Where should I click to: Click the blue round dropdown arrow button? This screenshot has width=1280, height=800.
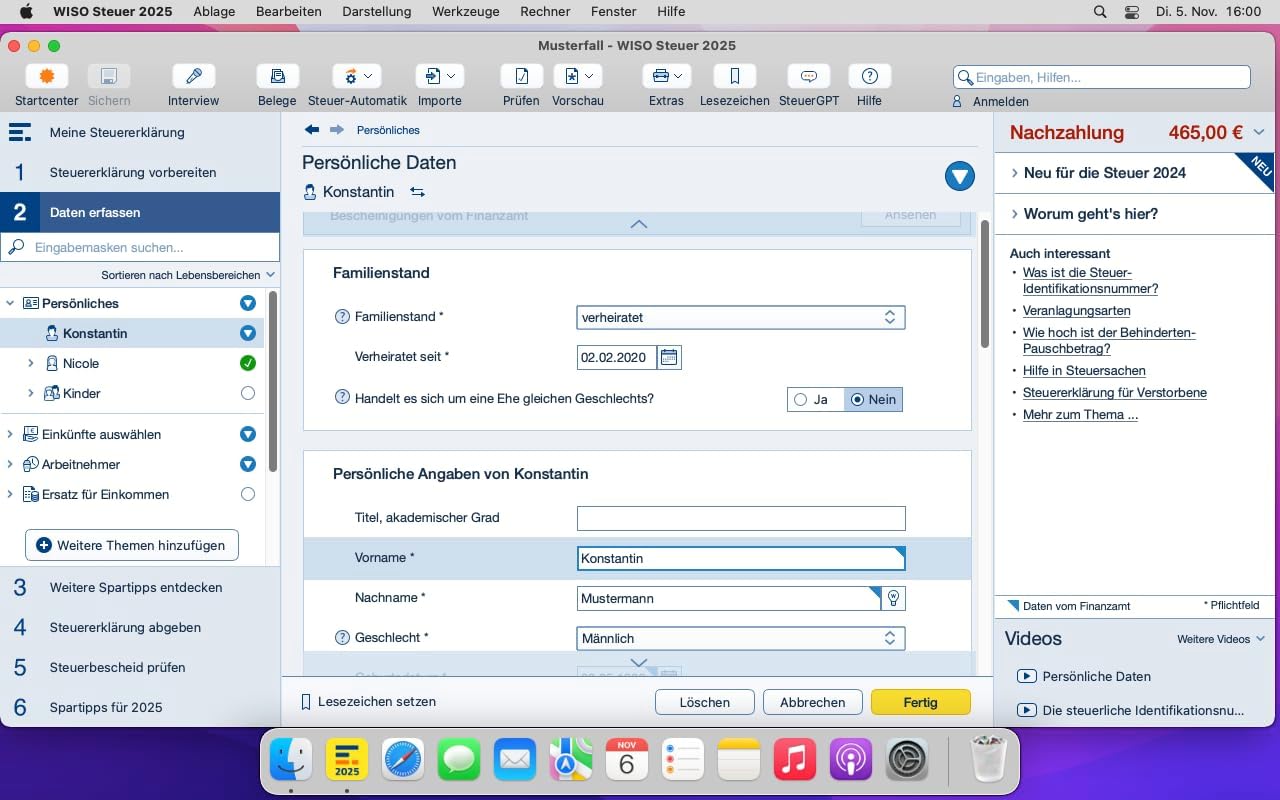tap(960, 177)
